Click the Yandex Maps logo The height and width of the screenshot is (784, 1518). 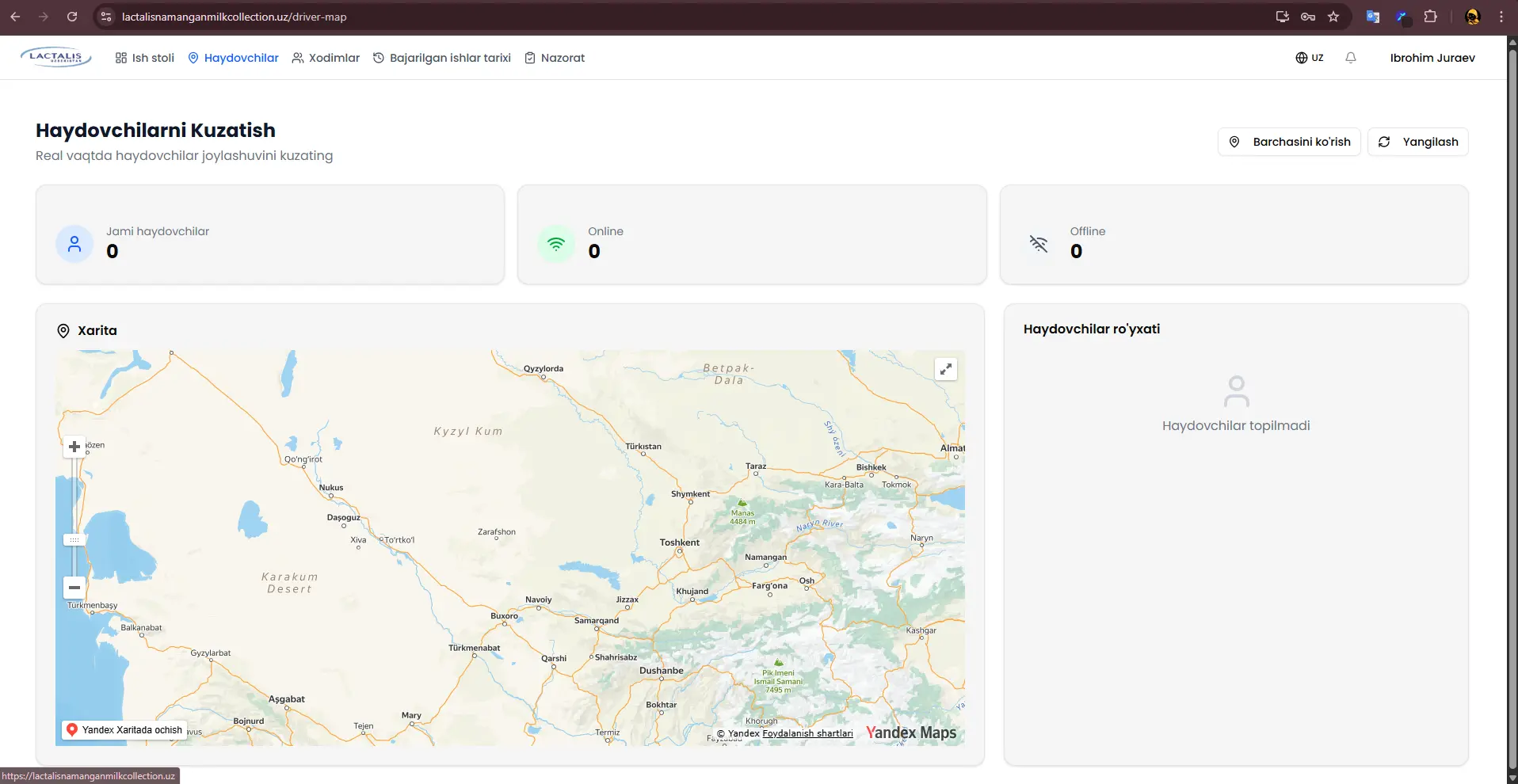(911, 733)
